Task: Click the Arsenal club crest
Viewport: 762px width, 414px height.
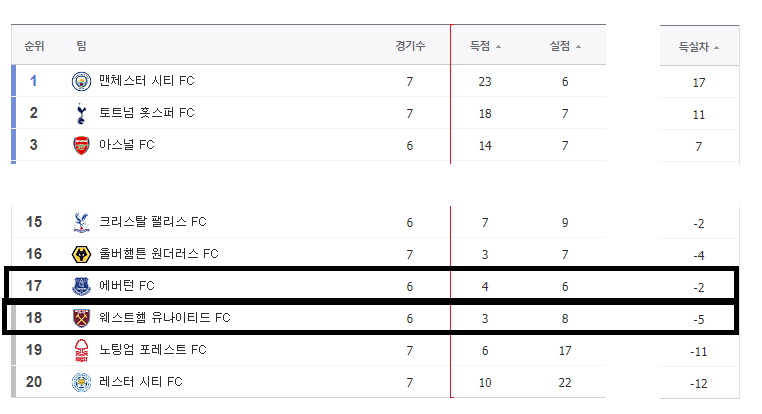Action: pyautogui.click(x=81, y=145)
